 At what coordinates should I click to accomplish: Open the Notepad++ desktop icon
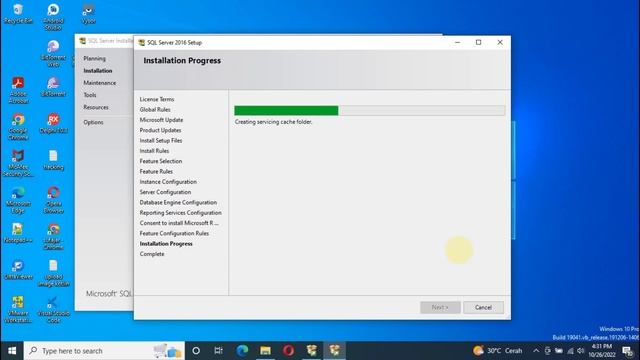click(x=18, y=233)
